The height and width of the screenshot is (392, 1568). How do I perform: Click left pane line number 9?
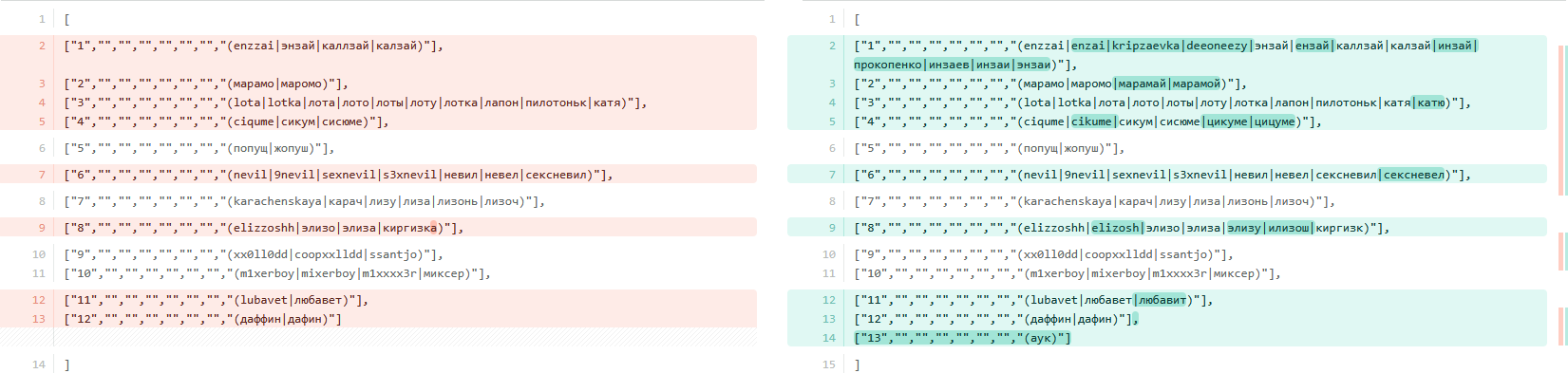tap(42, 228)
